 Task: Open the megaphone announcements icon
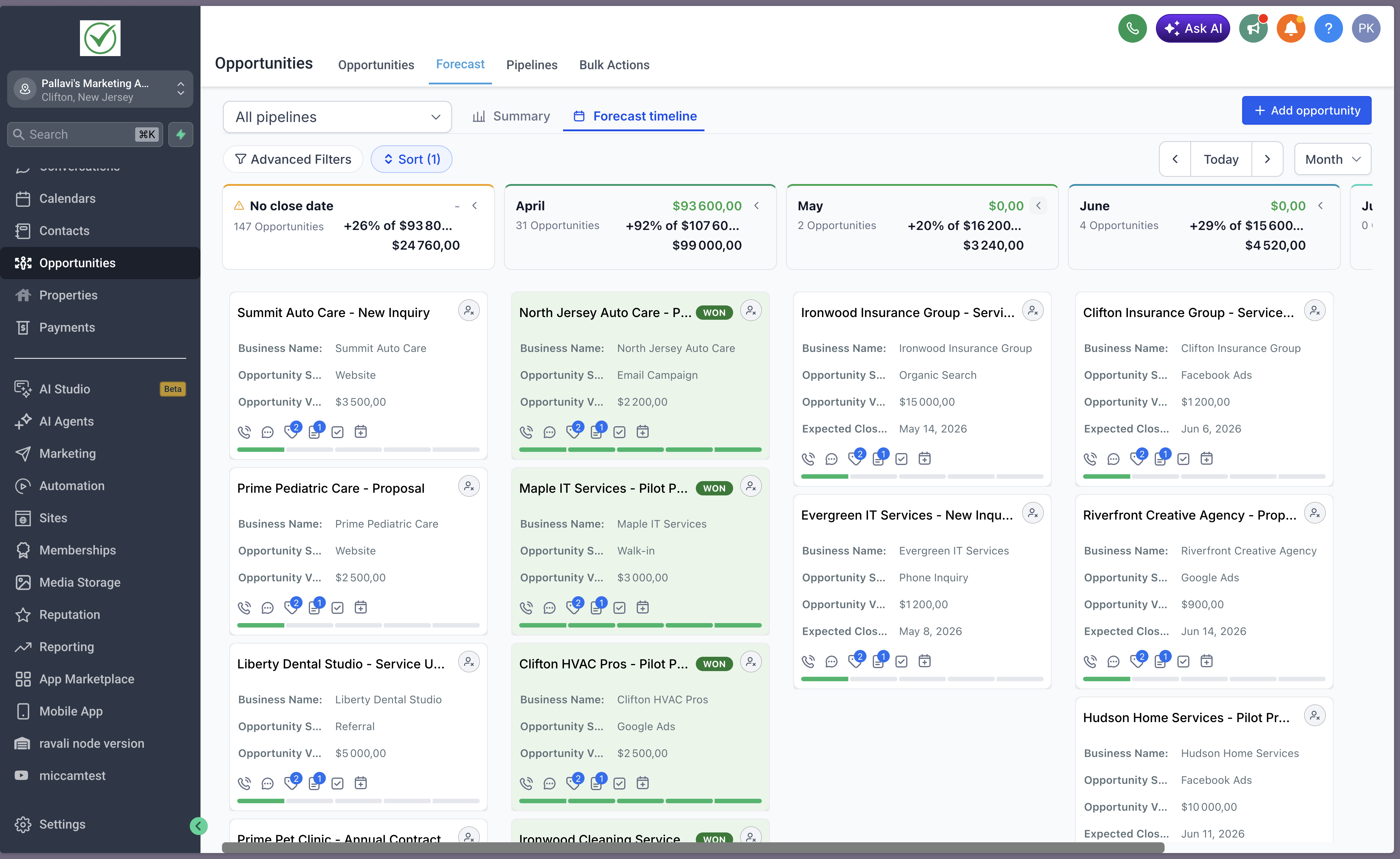pyautogui.click(x=1253, y=28)
